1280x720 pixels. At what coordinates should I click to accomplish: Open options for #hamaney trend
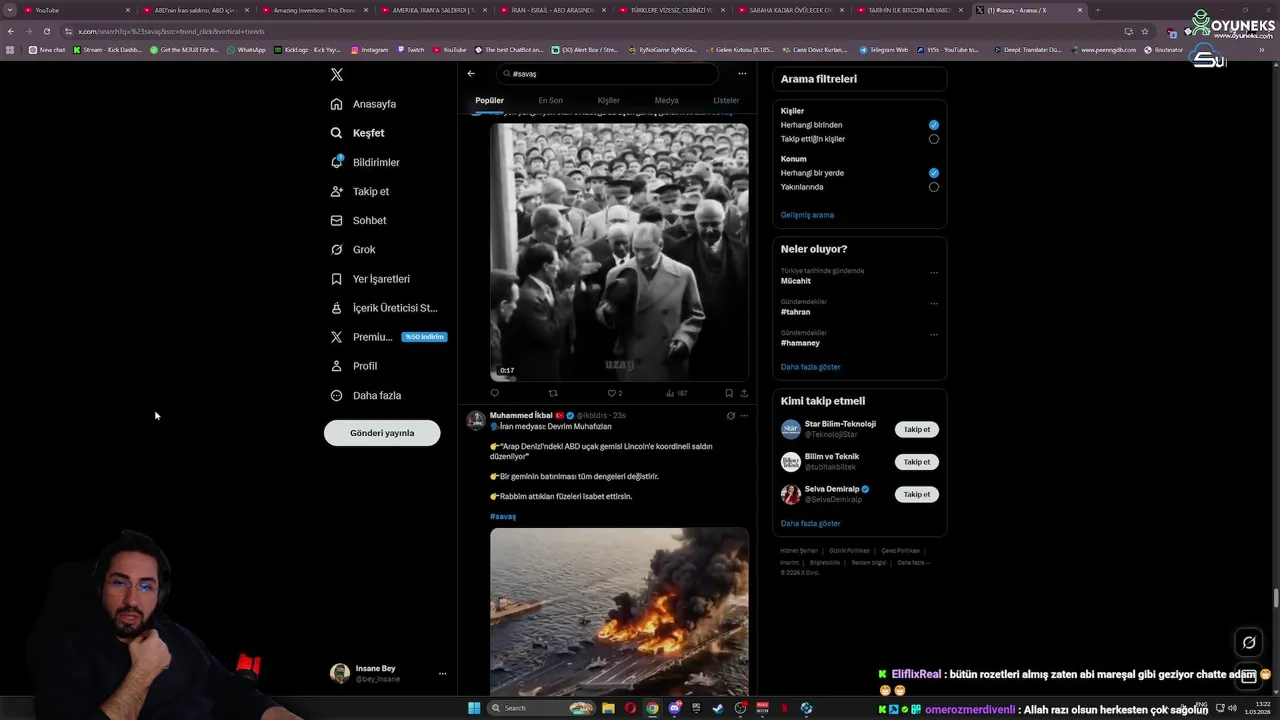pos(934,334)
